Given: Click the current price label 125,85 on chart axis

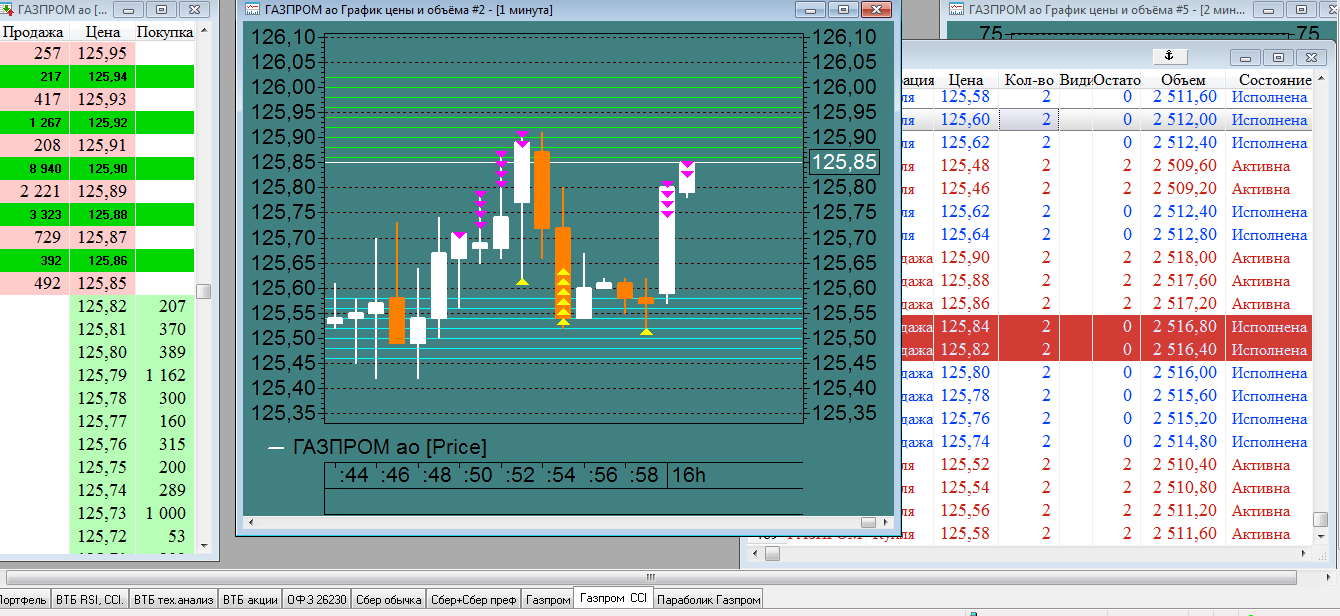Looking at the screenshot, I should 845,162.
